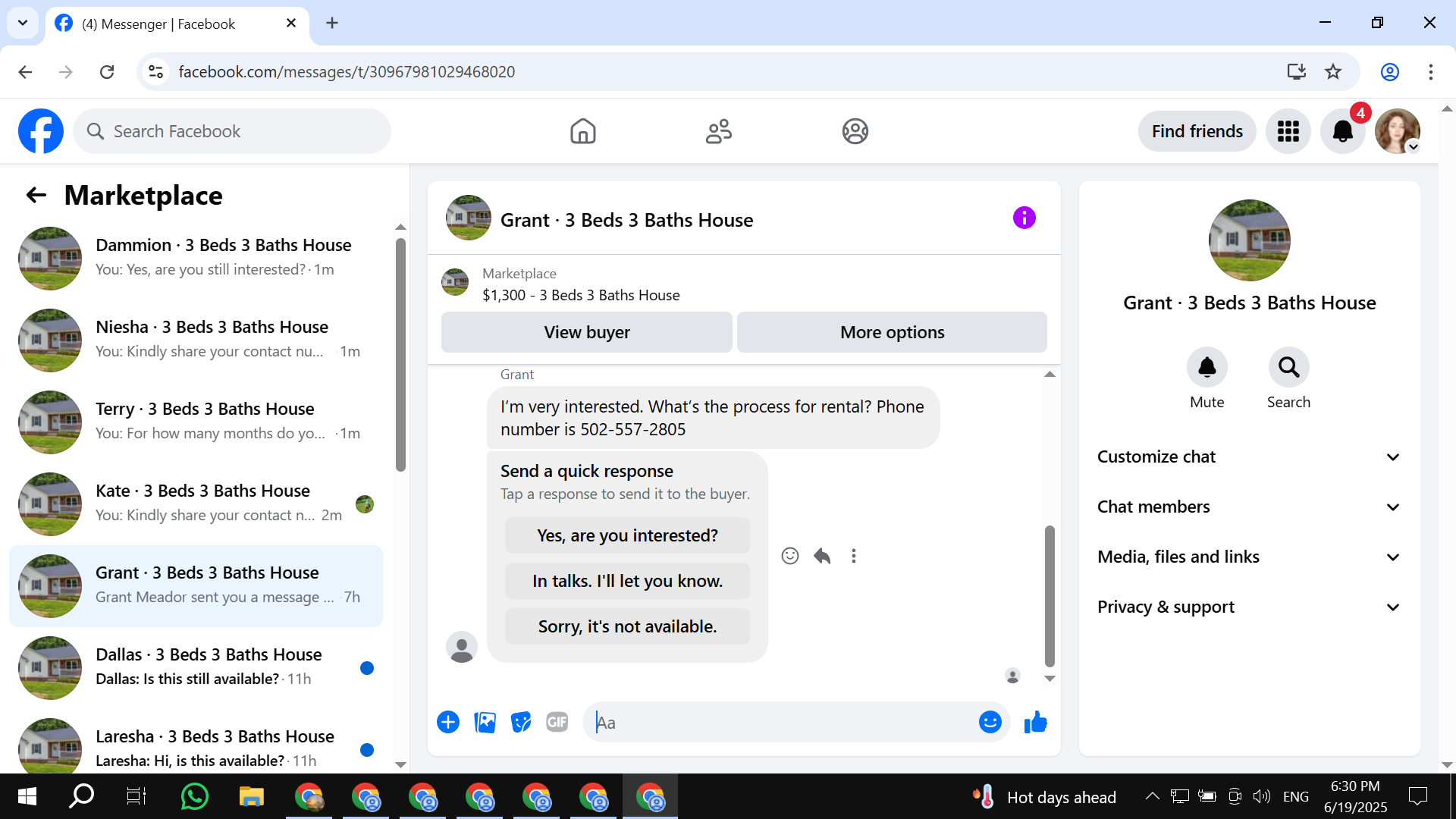The image size is (1456, 819).
Task: Open Windows Task View
Action: (x=136, y=796)
